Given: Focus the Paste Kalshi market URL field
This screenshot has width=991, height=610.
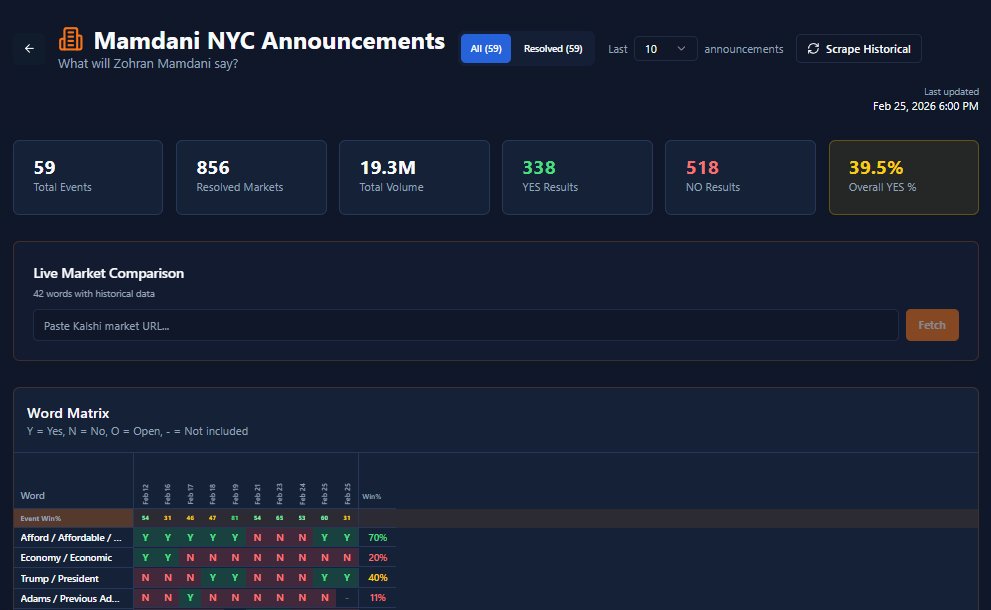Looking at the screenshot, I should point(465,326).
